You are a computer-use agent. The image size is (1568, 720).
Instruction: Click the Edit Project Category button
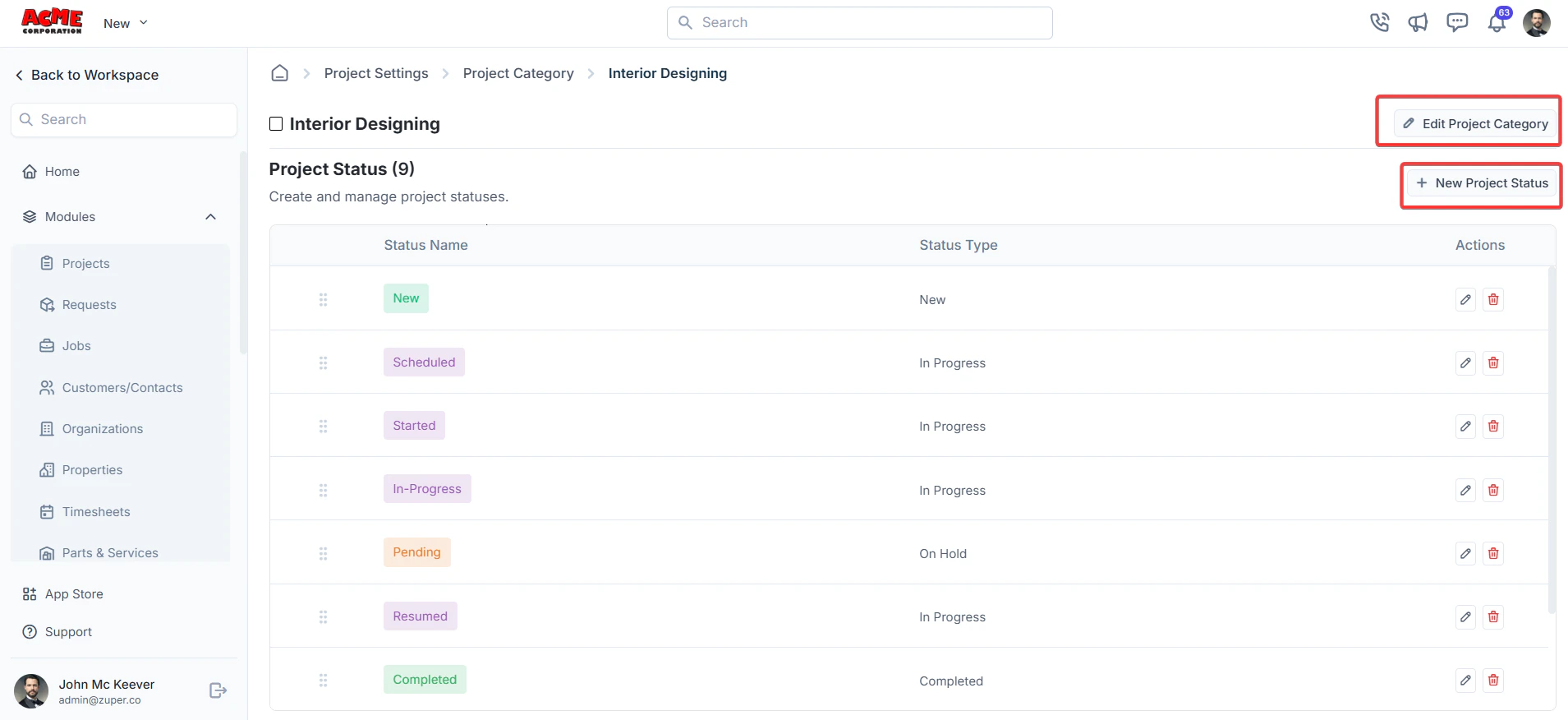(1475, 123)
